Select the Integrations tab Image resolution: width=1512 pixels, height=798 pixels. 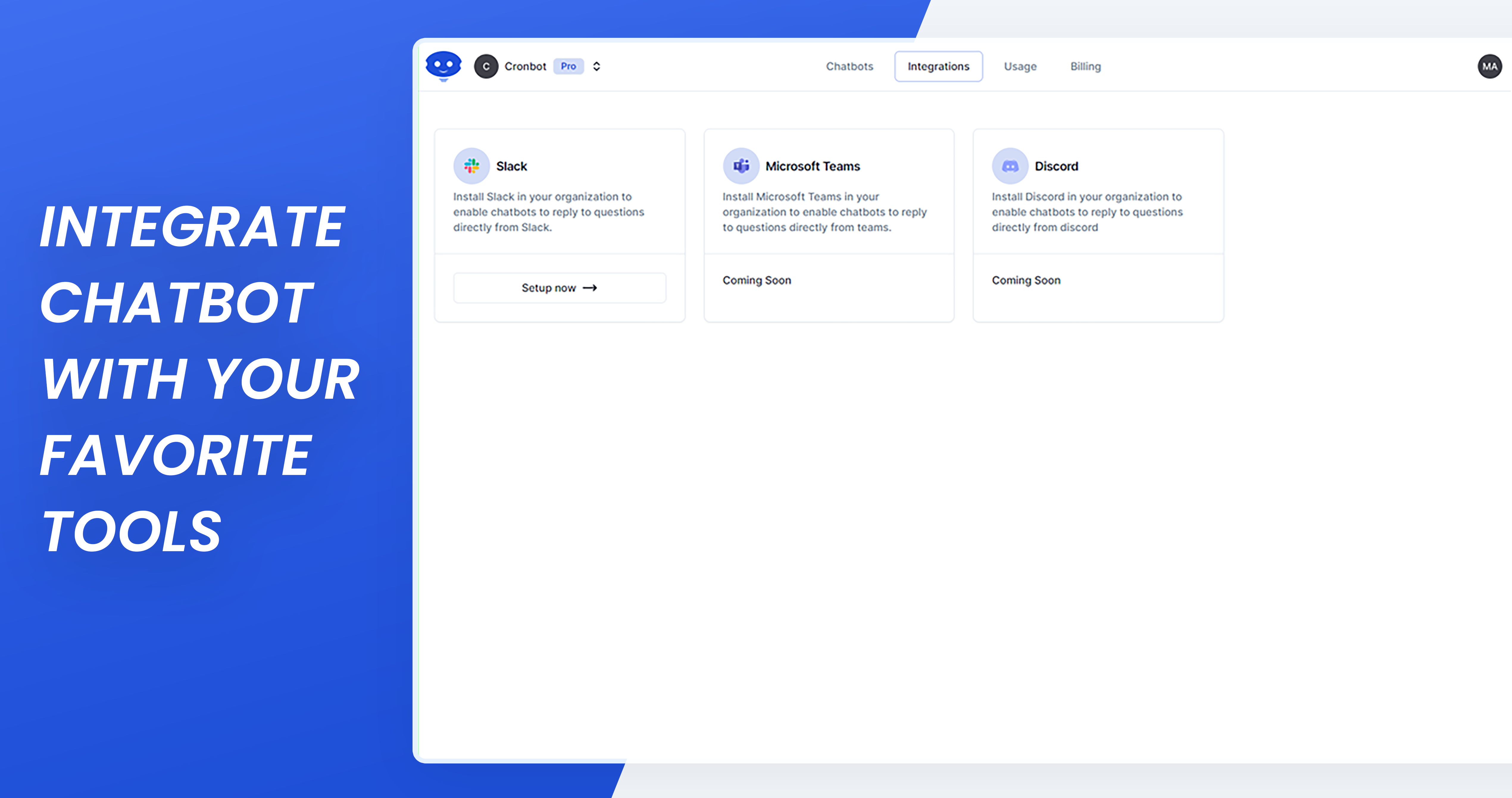(938, 66)
